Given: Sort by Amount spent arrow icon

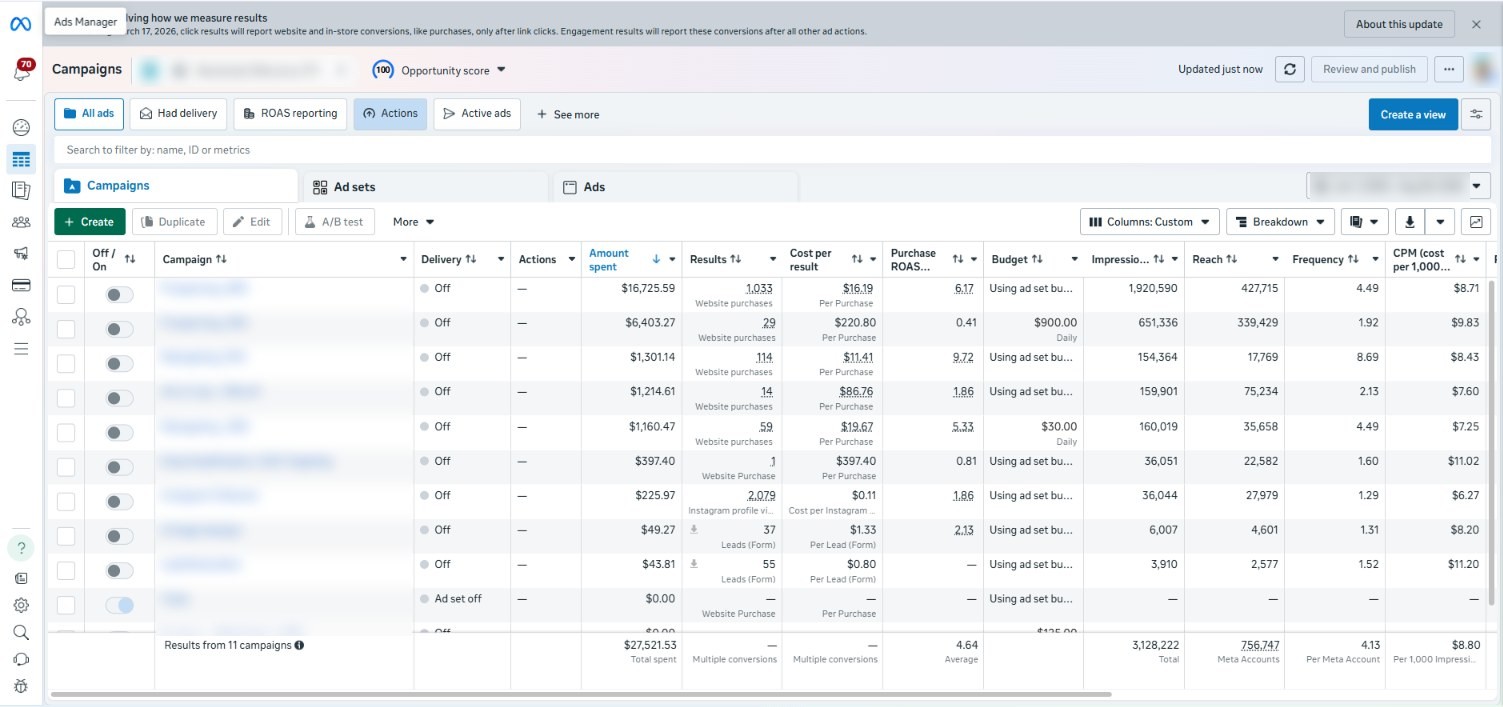Looking at the screenshot, I should coord(656,259).
